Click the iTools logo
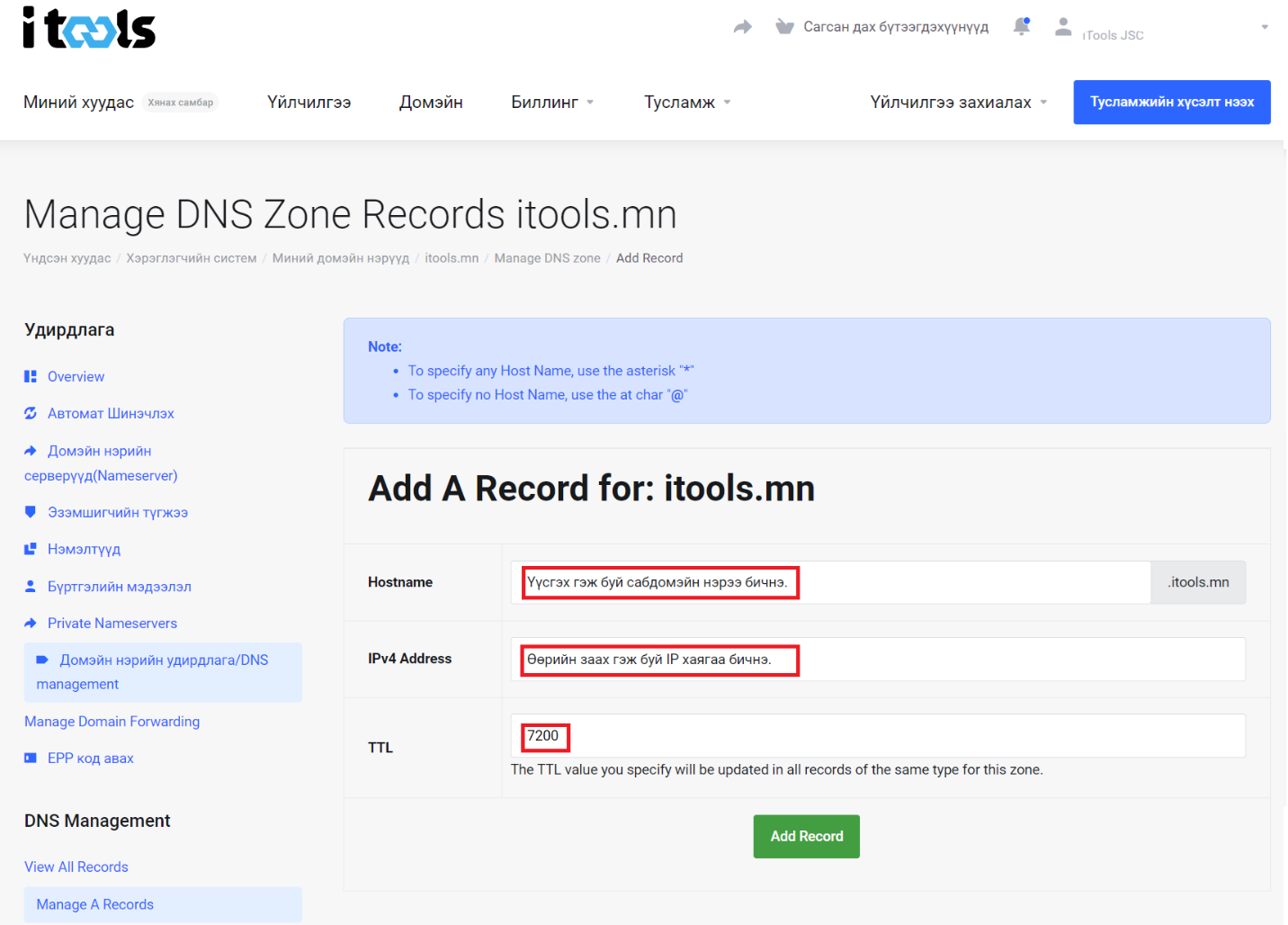This screenshot has width=1288, height=925. pyautogui.click(x=89, y=28)
